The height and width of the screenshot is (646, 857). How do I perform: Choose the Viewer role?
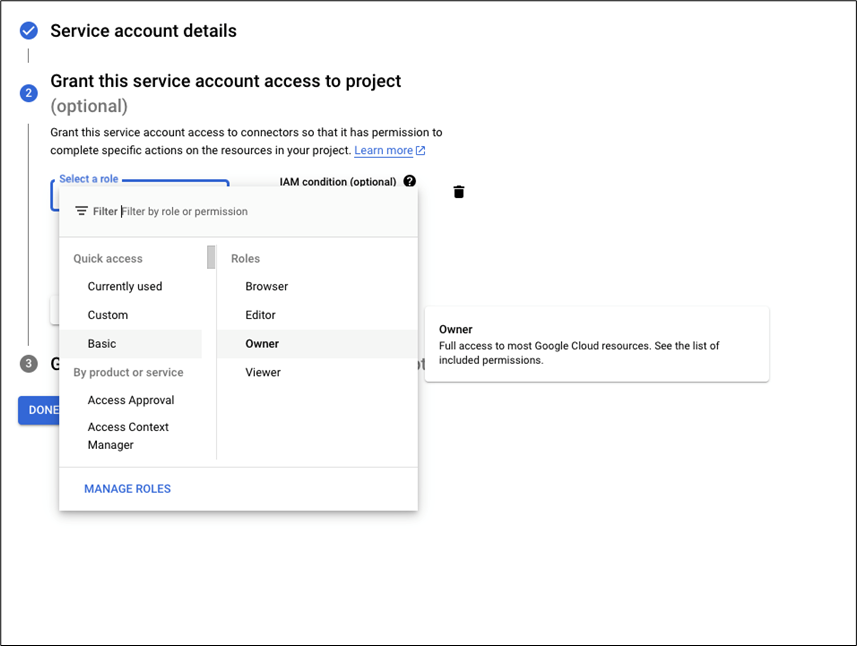pyautogui.click(x=262, y=372)
